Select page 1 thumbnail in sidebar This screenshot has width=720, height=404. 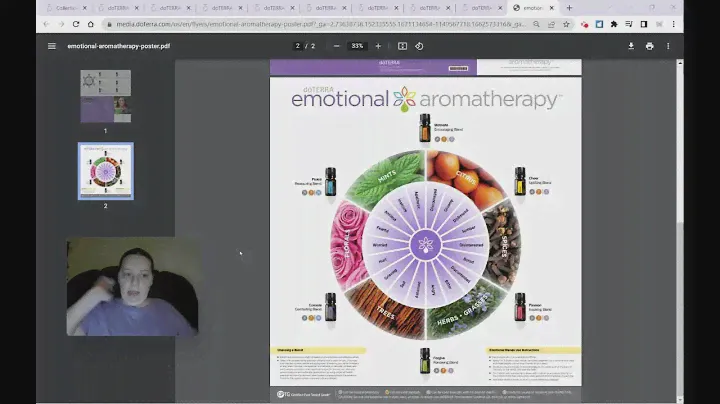[105, 96]
